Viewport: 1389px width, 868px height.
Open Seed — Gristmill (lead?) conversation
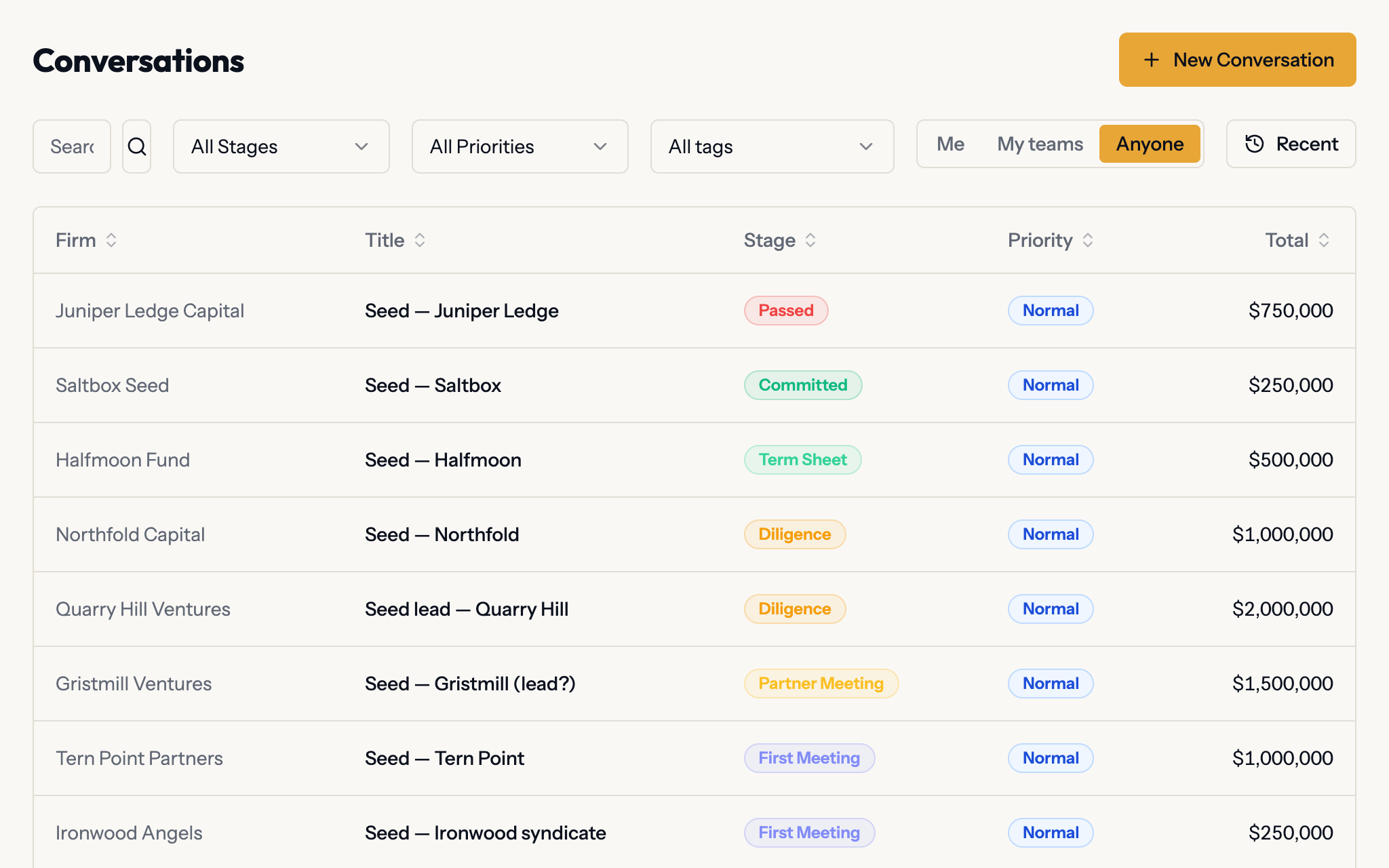click(470, 684)
